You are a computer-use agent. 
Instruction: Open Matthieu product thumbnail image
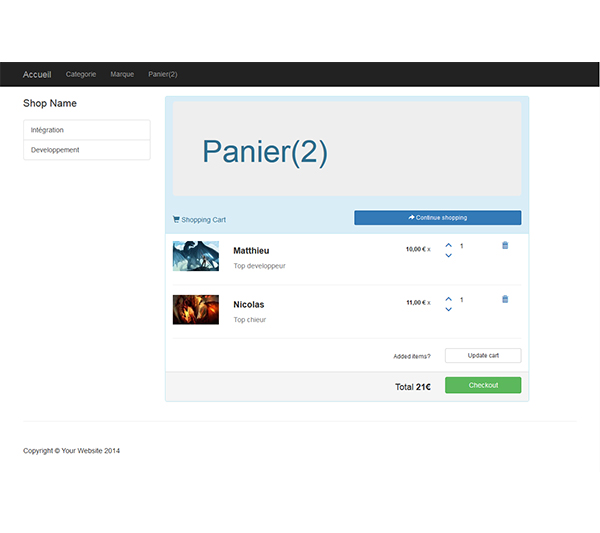point(195,256)
